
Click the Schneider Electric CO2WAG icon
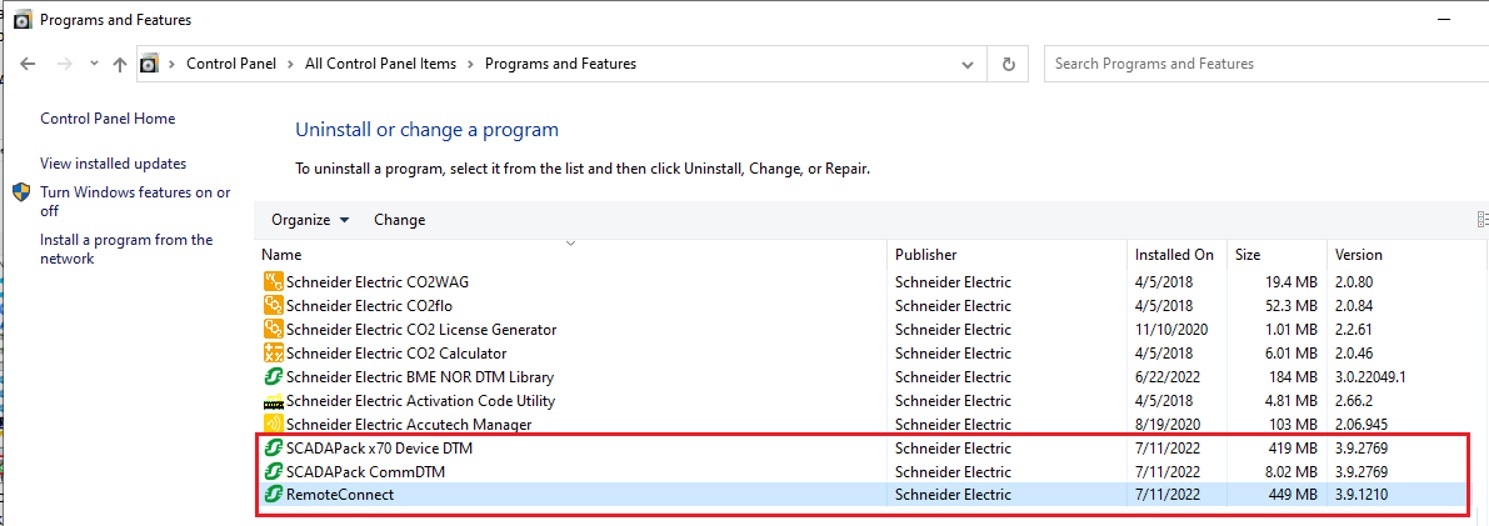[273, 282]
